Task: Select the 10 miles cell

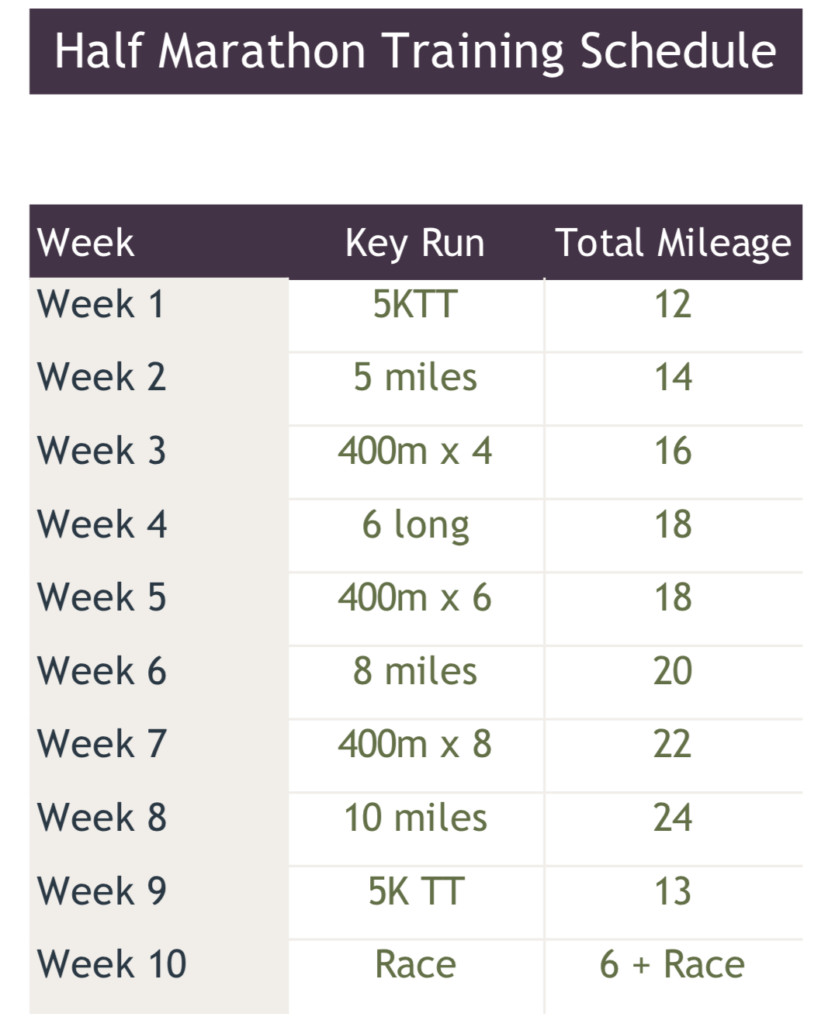Action: coord(415,818)
